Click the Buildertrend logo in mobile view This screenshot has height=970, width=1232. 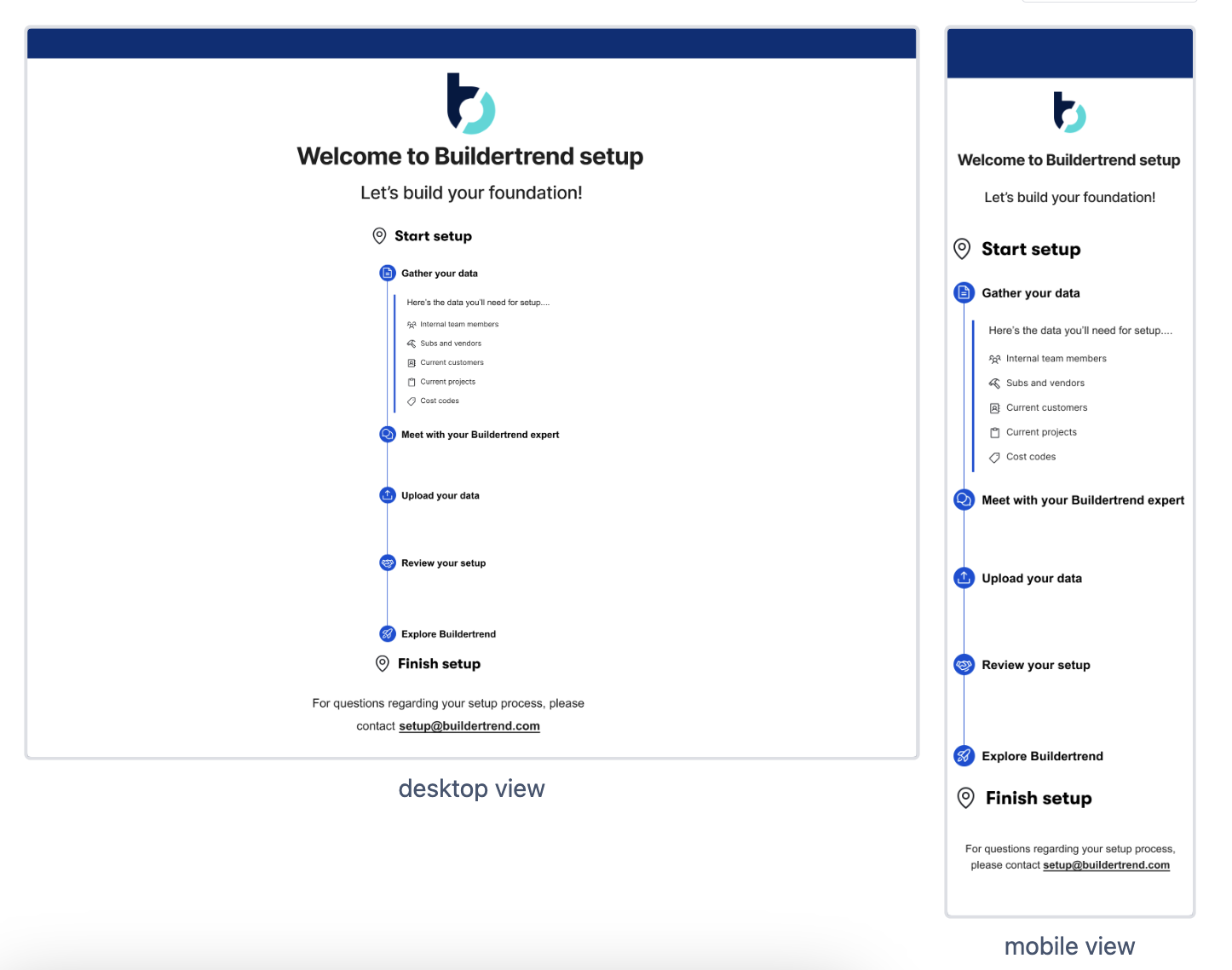pyautogui.click(x=1069, y=112)
